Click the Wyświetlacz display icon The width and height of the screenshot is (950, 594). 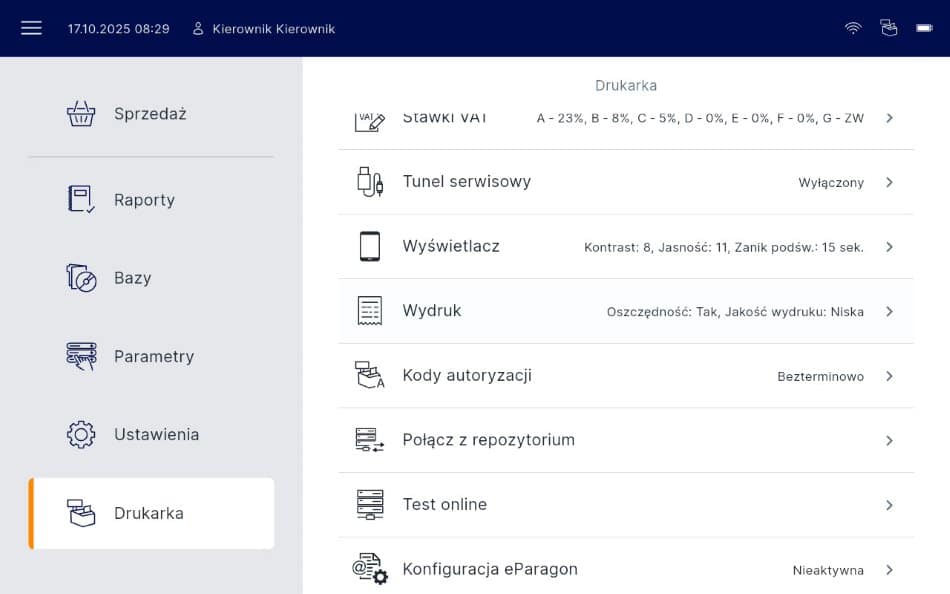click(x=370, y=246)
